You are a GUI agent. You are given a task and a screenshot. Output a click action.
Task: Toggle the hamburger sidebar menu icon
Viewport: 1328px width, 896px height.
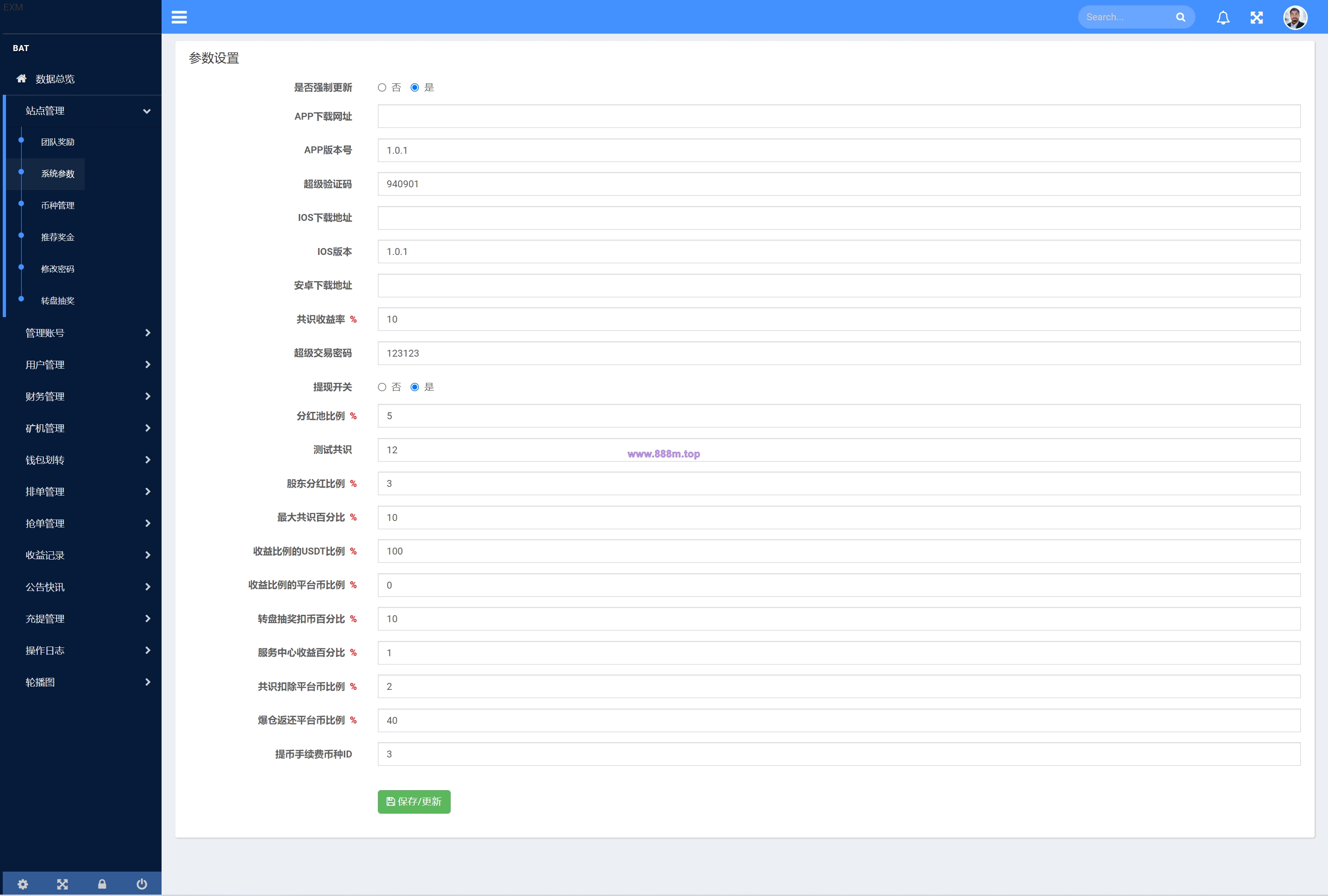pyautogui.click(x=179, y=17)
